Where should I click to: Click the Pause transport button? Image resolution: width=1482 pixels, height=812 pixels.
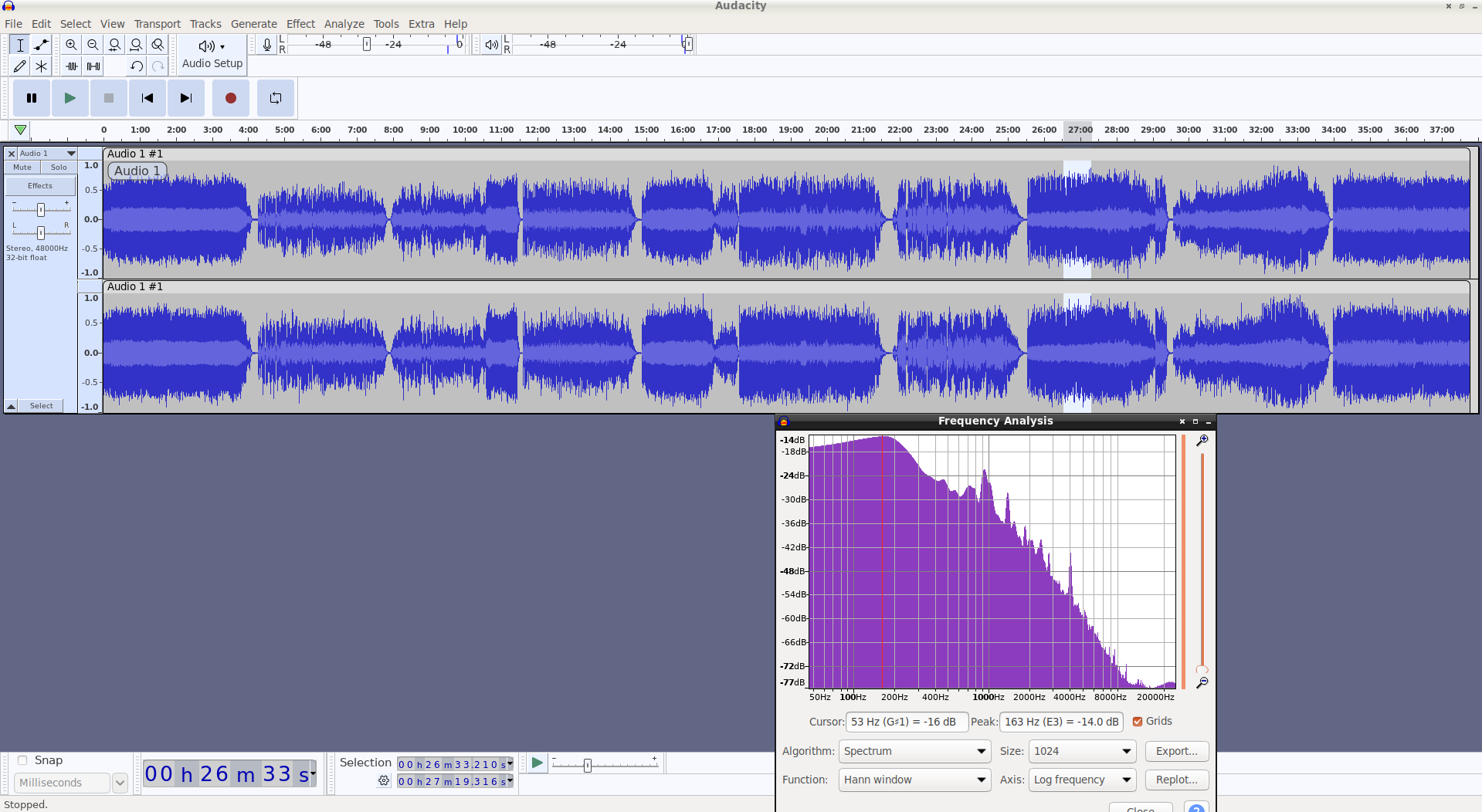32,98
